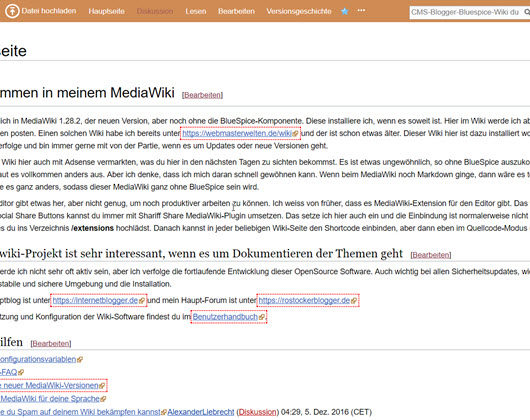This screenshot has width=530, height=420.
Task: Edit the 'meinem MediaWiki' section via Bearbeiten
Action: coord(202,95)
